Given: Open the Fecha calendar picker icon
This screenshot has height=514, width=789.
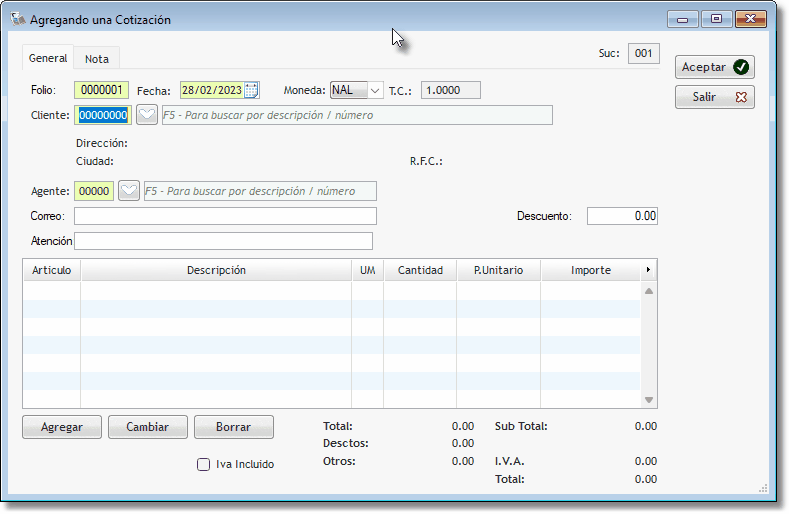Looking at the screenshot, I should click(251, 90).
